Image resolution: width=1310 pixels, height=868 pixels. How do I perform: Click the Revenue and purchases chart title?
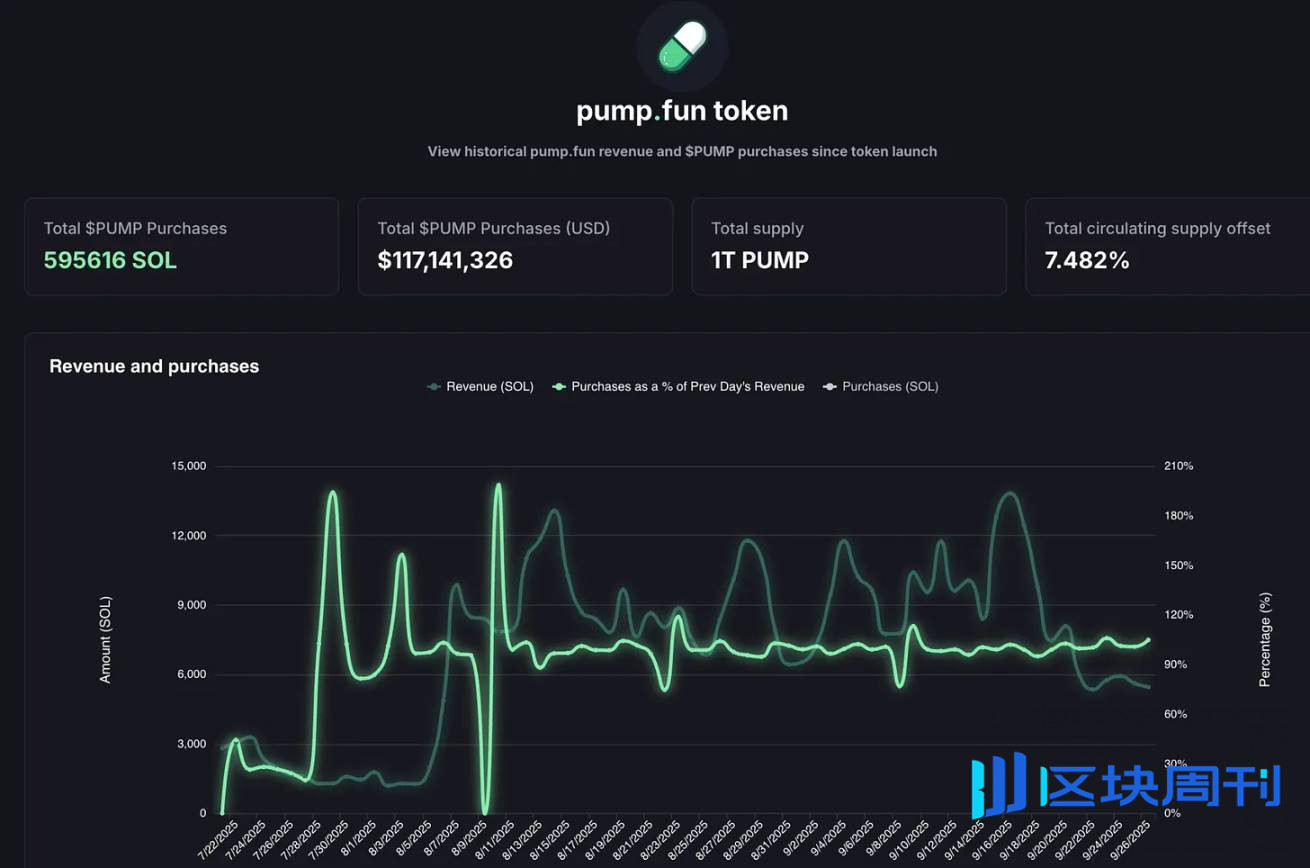pyautogui.click(x=154, y=366)
